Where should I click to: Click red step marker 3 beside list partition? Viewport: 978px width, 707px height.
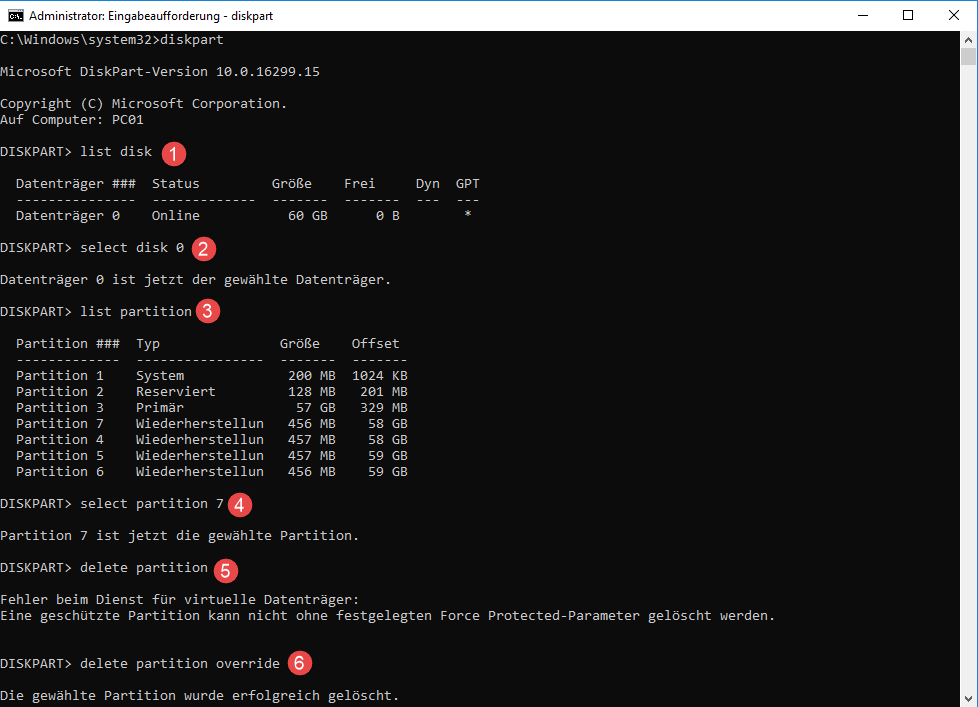(x=207, y=311)
